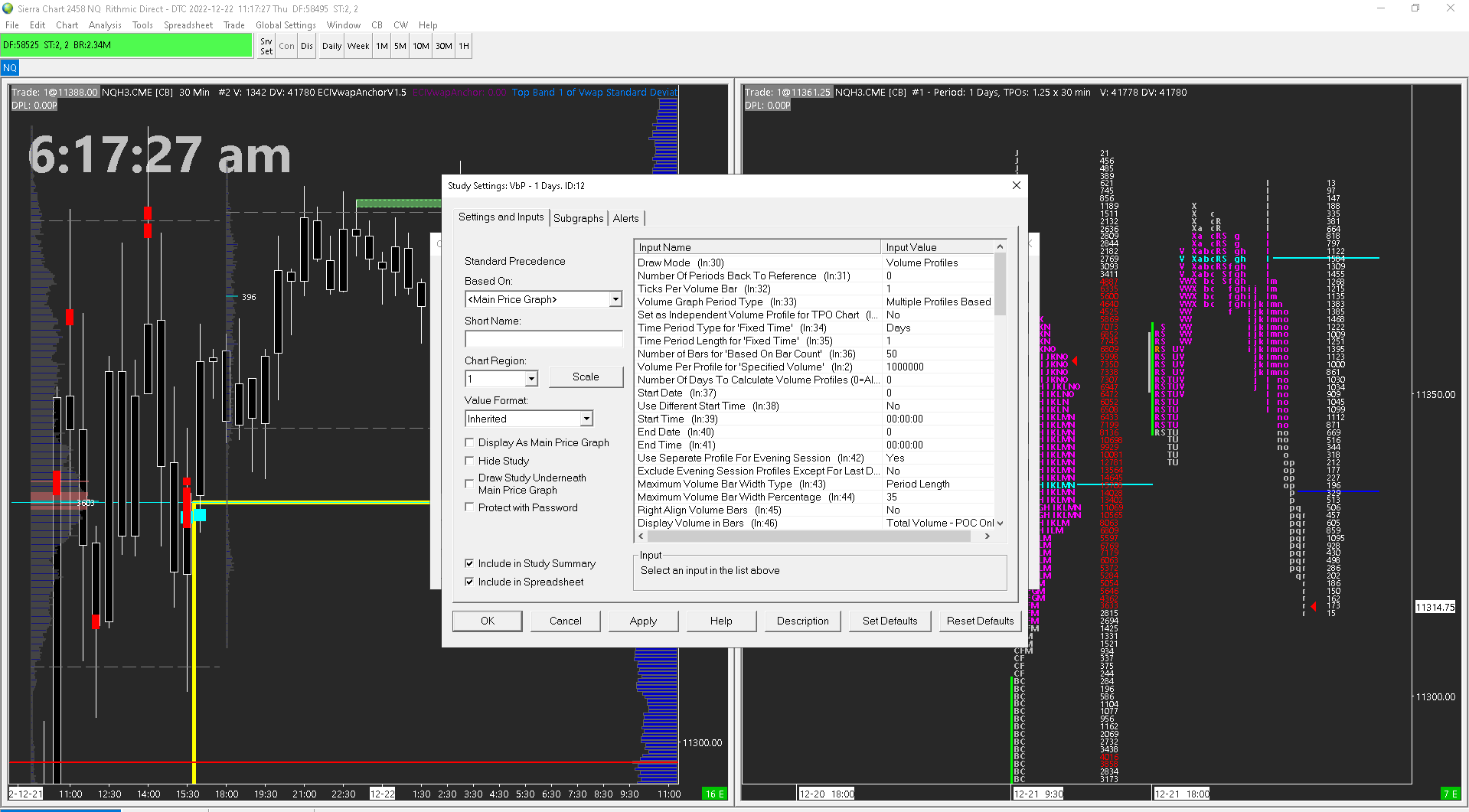Expand the Chart Region dropdown
Screen dimensions: 1469x812
[x=531, y=379]
